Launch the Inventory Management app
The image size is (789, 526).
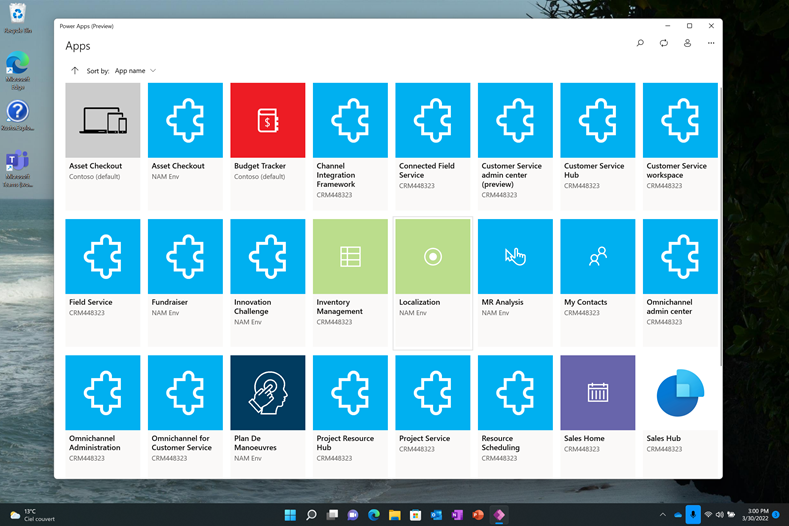click(x=350, y=257)
